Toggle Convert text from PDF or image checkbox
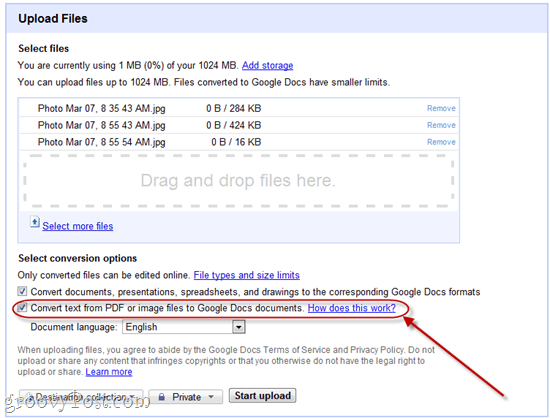Viewport: 550px width, 418px height. pos(22,308)
